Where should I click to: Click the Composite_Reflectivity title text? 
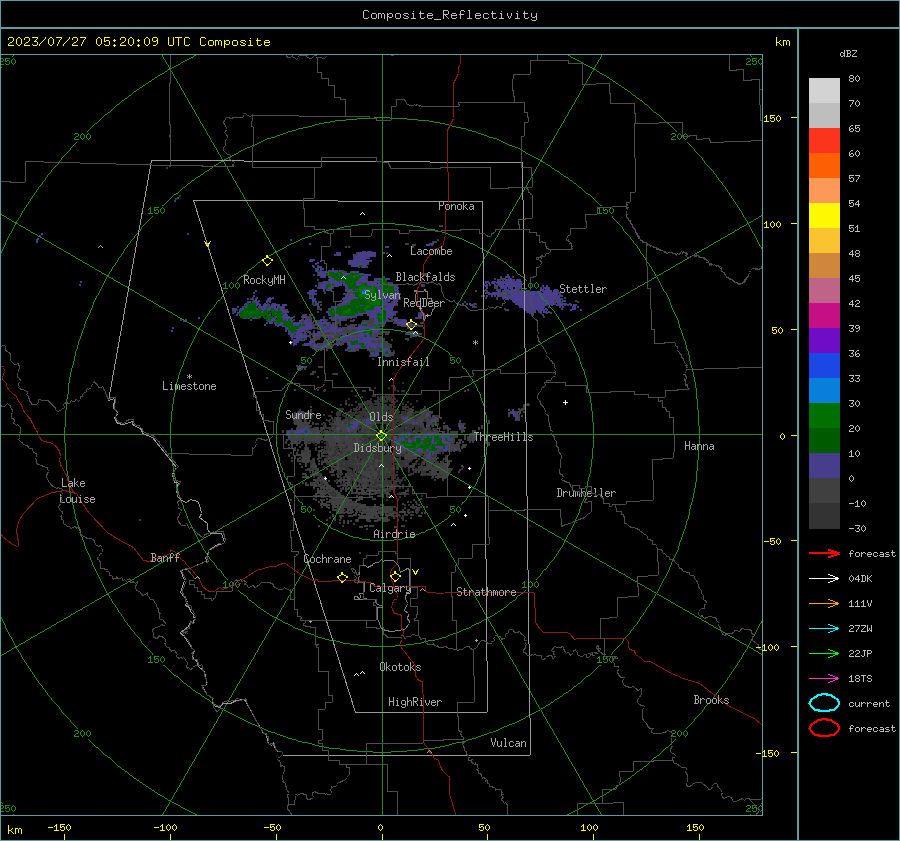(450, 15)
